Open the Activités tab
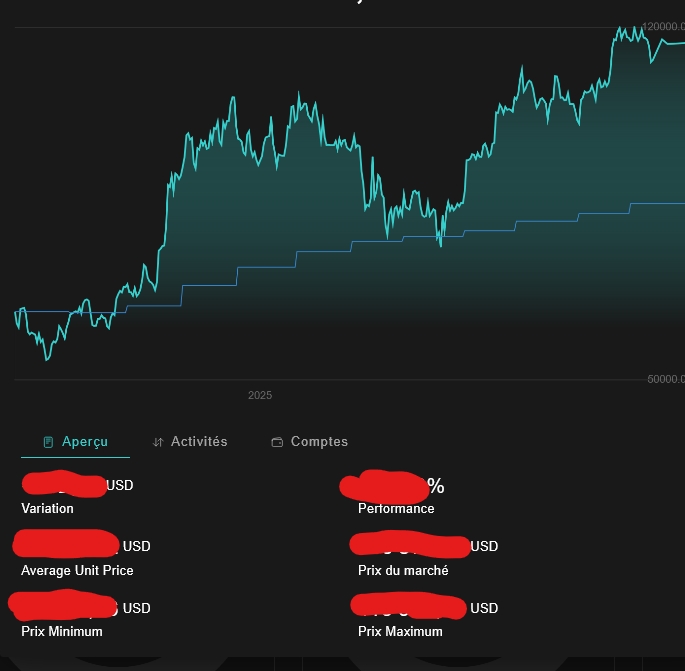The height and width of the screenshot is (671, 685). pos(199,442)
